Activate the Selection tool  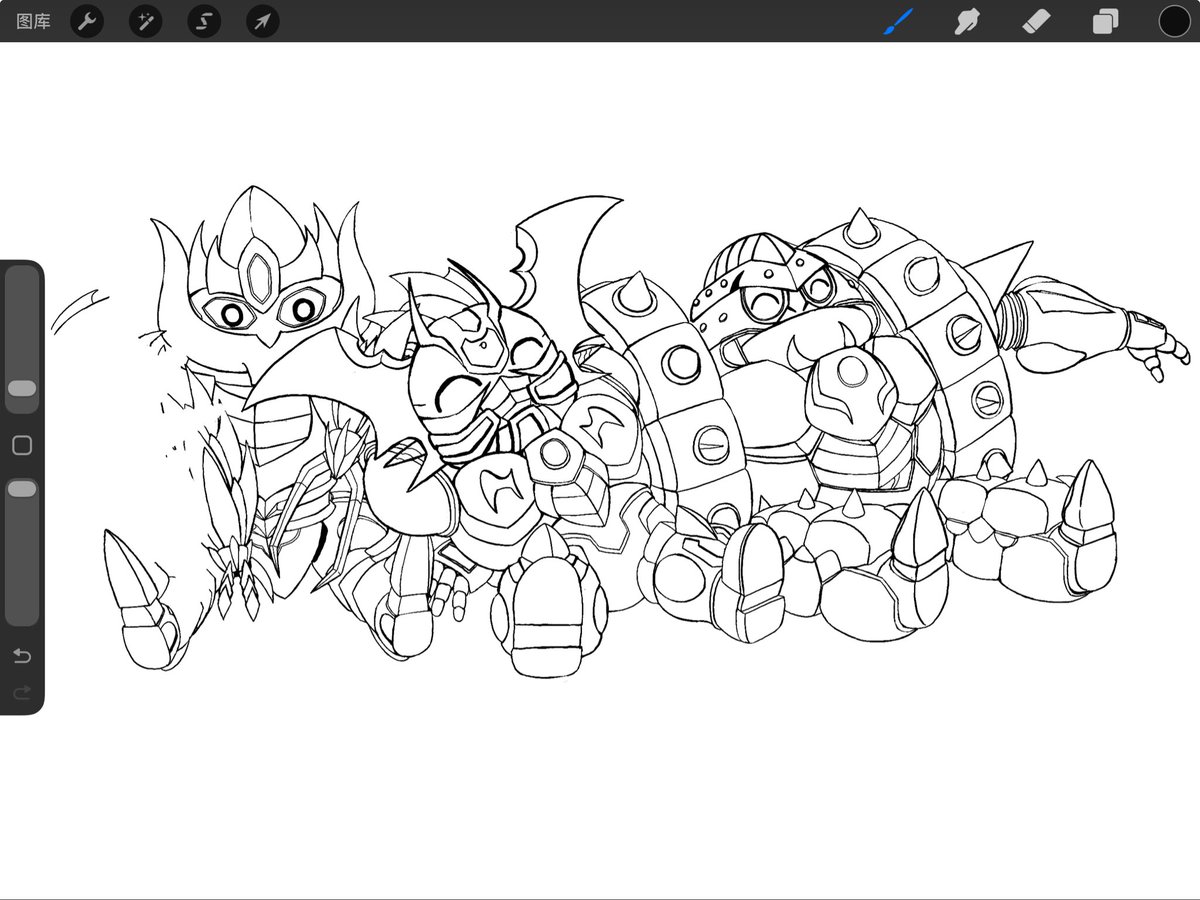[x=204, y=21]
